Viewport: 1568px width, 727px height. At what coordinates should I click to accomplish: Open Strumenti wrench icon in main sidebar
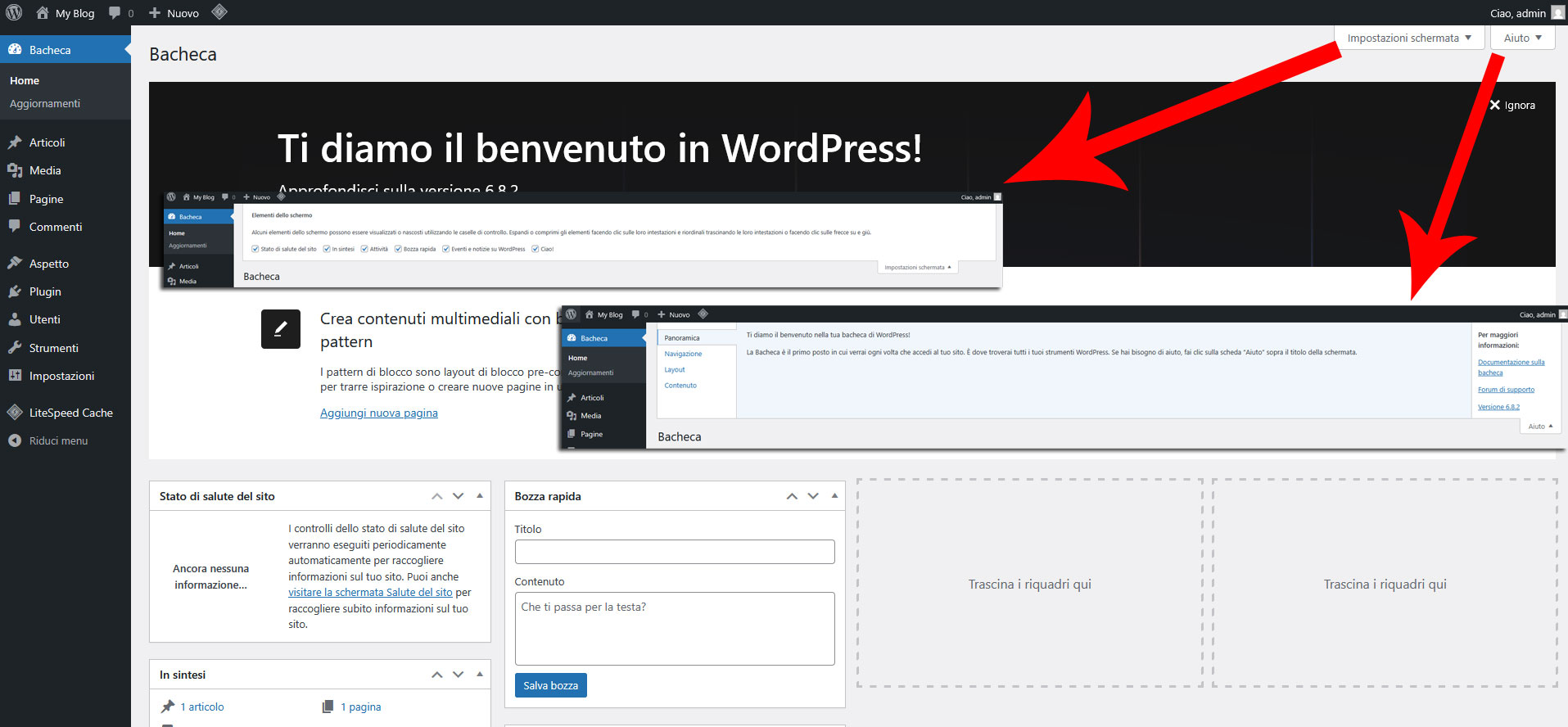click(15, 348)
